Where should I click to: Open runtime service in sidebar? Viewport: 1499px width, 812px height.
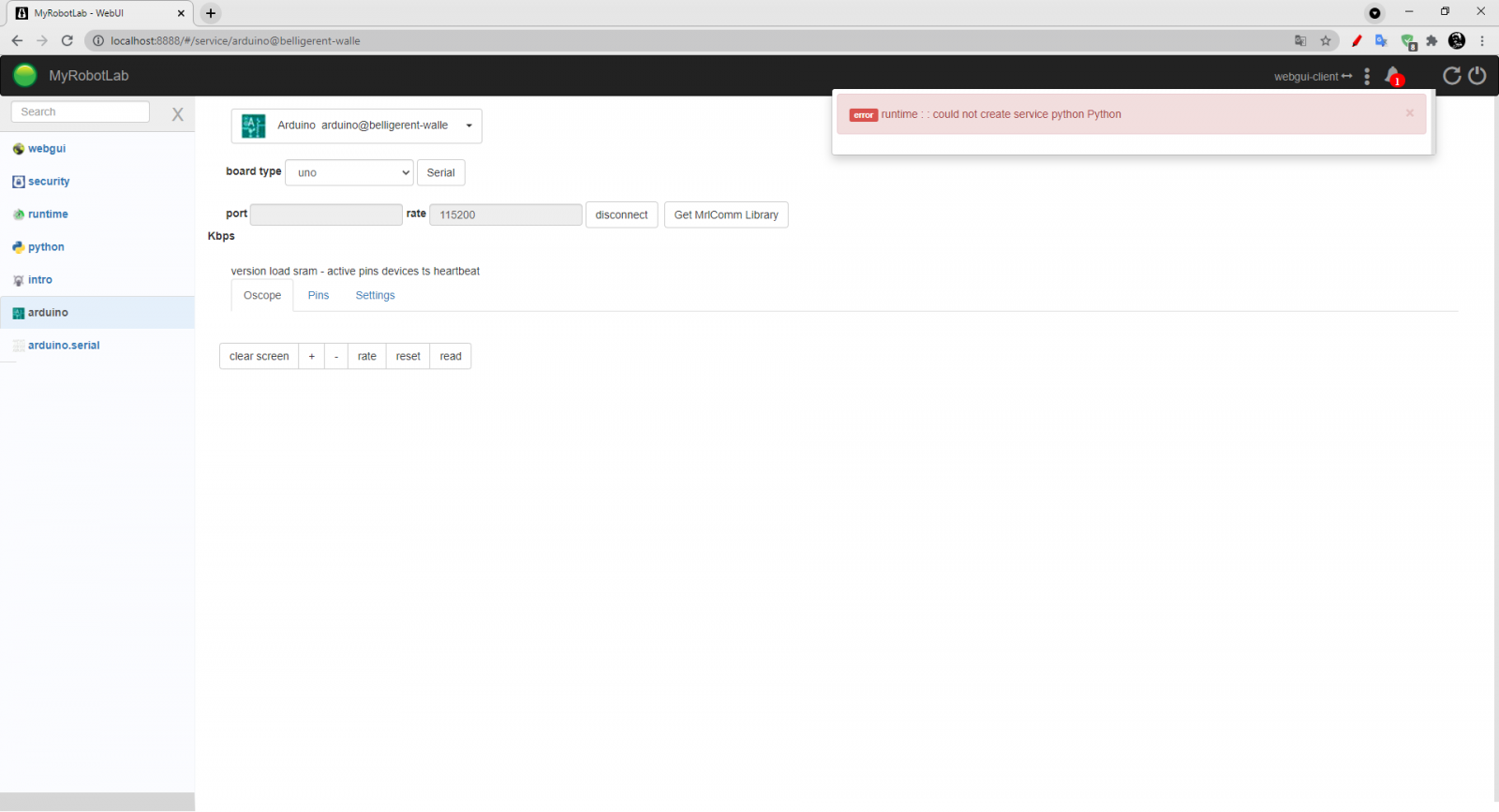pyautogui.click(x=48, y=214)
